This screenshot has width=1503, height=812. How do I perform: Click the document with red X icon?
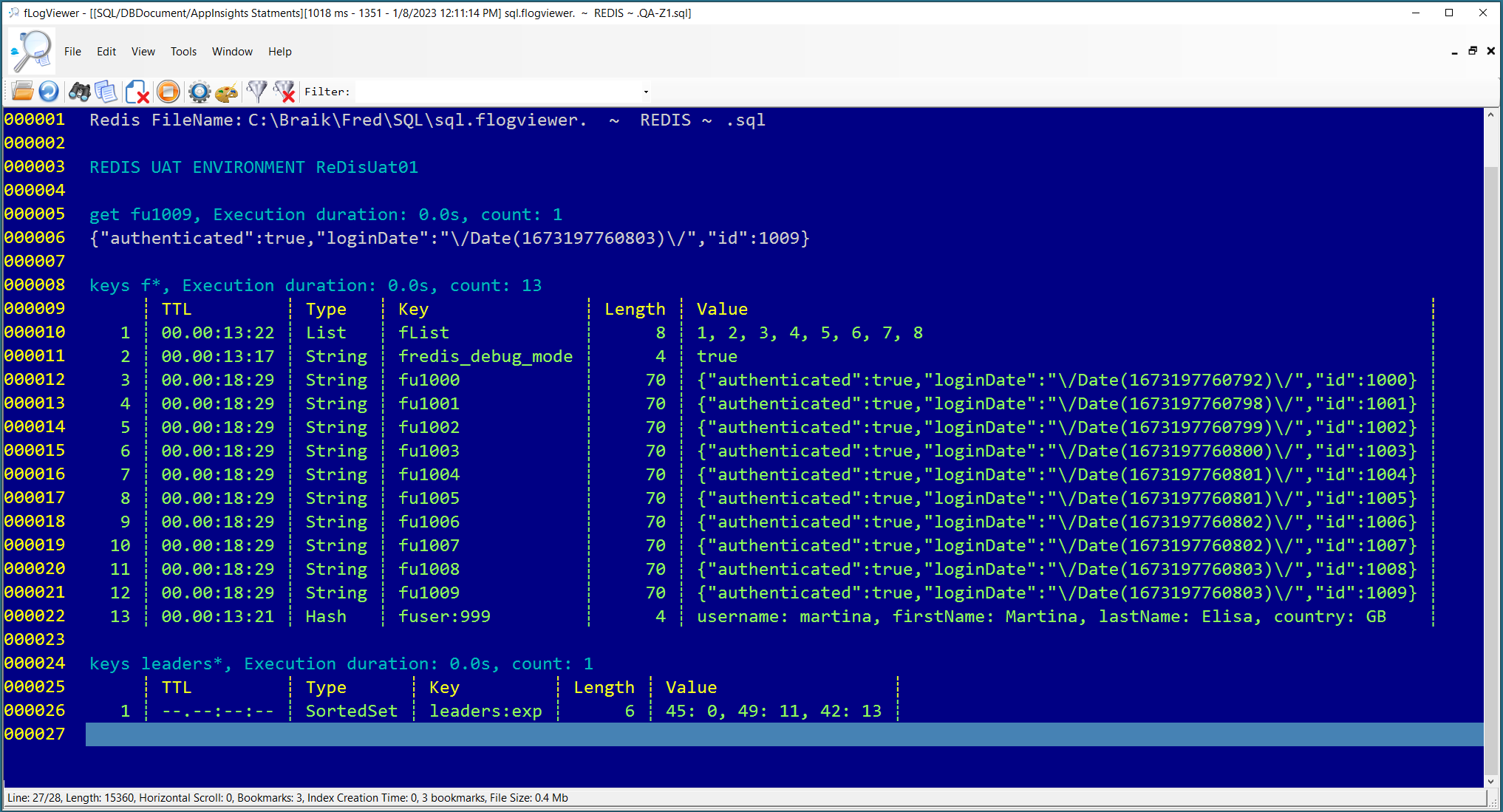pos(137,92)
